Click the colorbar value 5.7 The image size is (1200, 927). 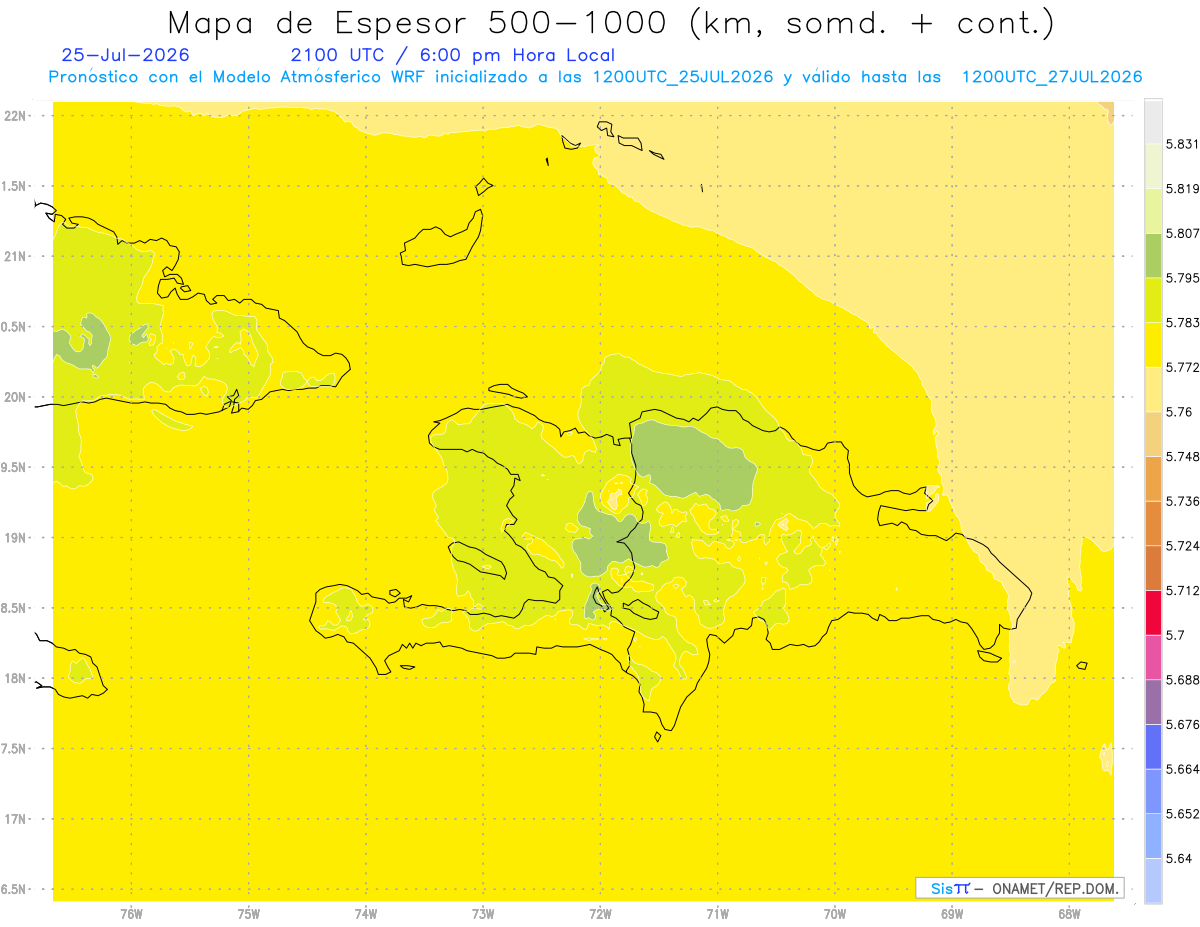pos(1175,635)
